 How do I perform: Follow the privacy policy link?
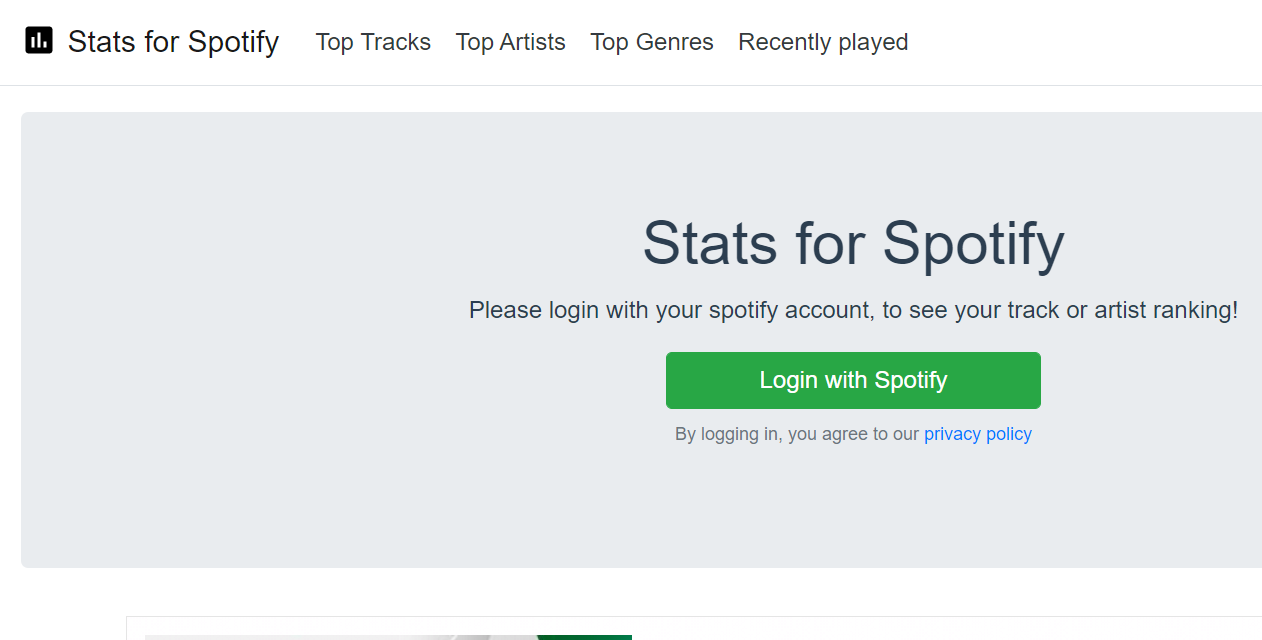point(977,434)
